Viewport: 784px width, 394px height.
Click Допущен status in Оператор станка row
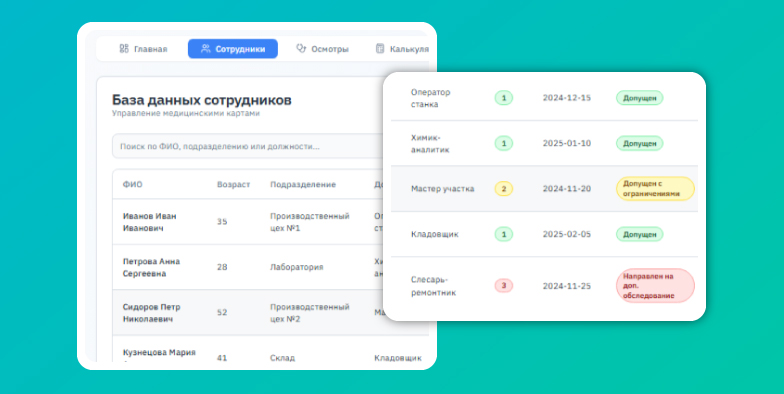point(640,98)
